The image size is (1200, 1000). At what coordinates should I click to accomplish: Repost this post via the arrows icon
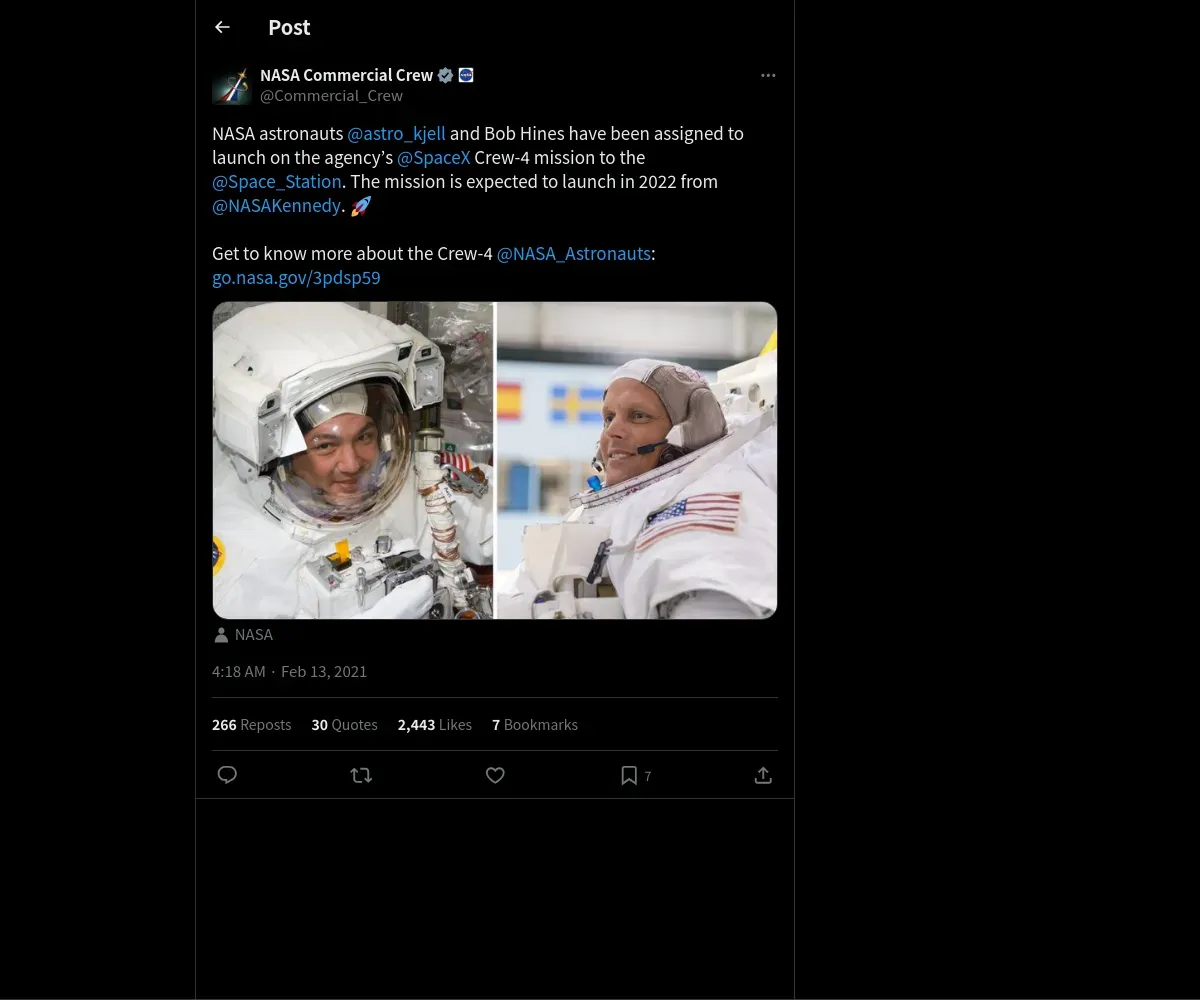pos(361,775)
